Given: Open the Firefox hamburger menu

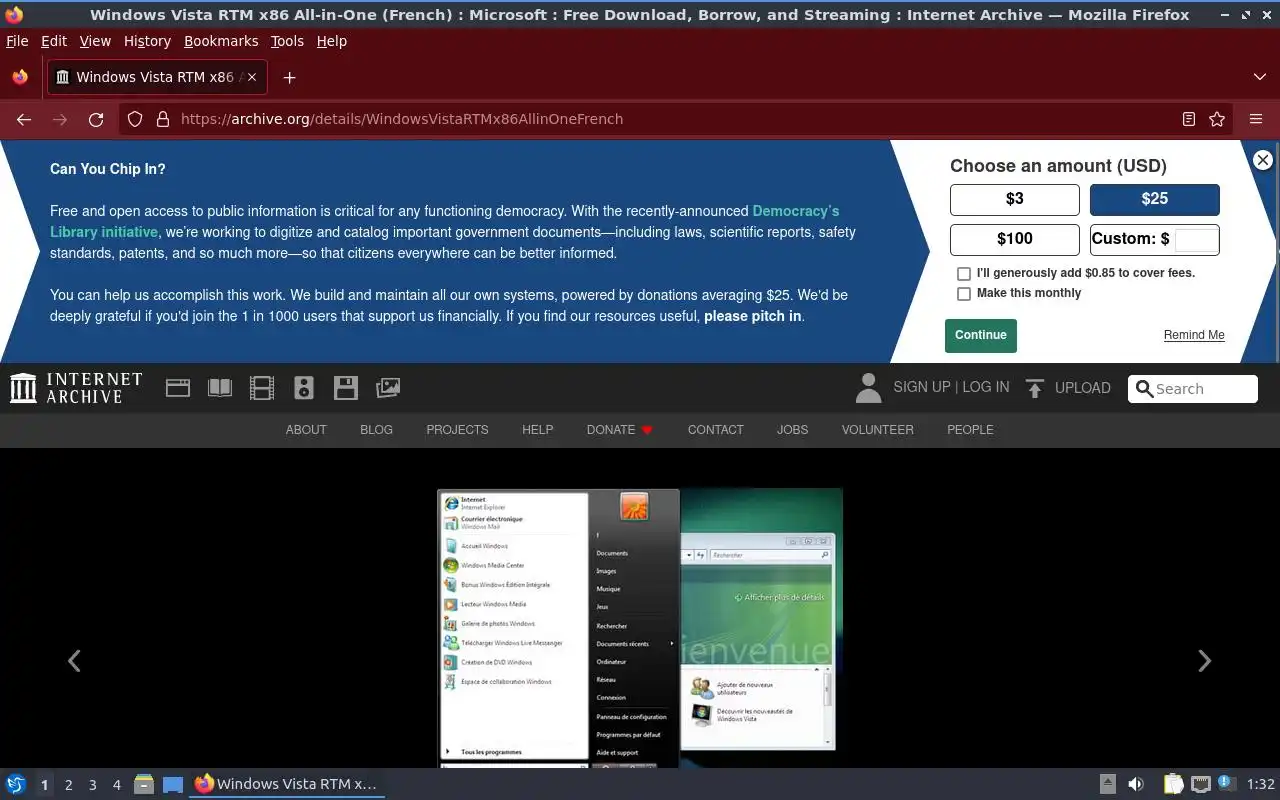Looking at the screenshot, I should coord(1256,119).
